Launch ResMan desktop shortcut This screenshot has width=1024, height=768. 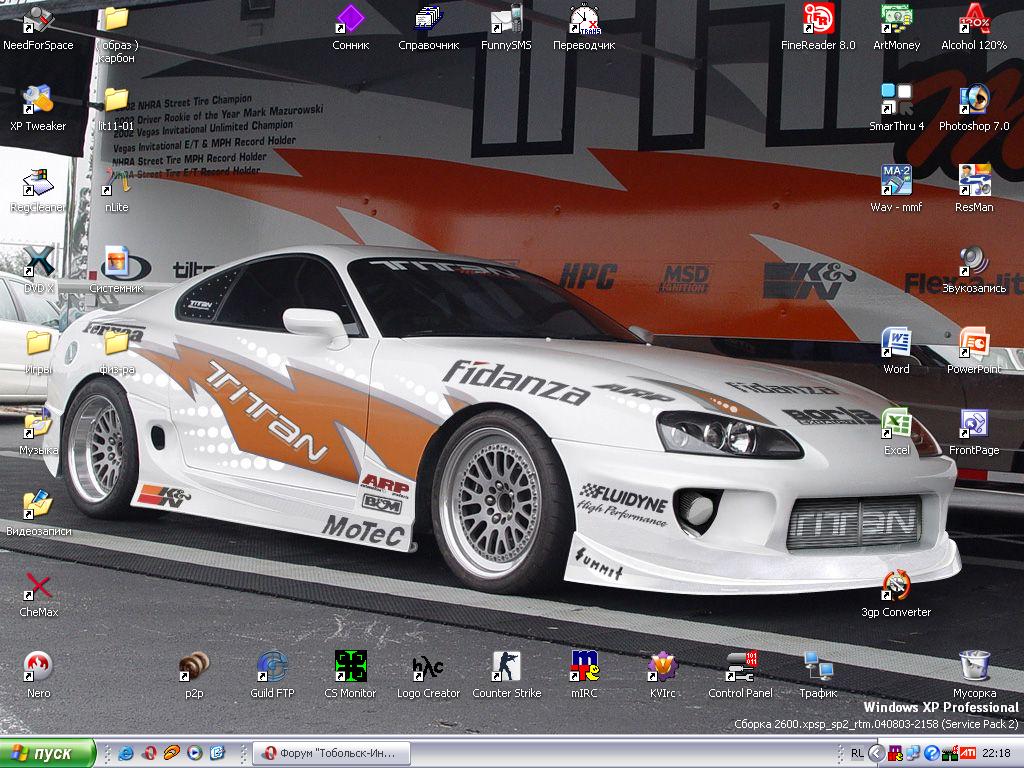(x=974, y=190)
